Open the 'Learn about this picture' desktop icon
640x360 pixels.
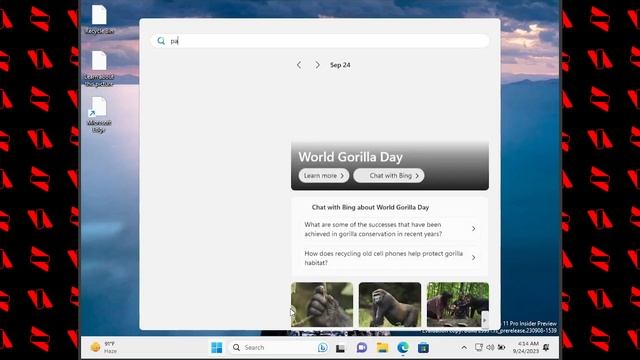click(x=99, y=69)
